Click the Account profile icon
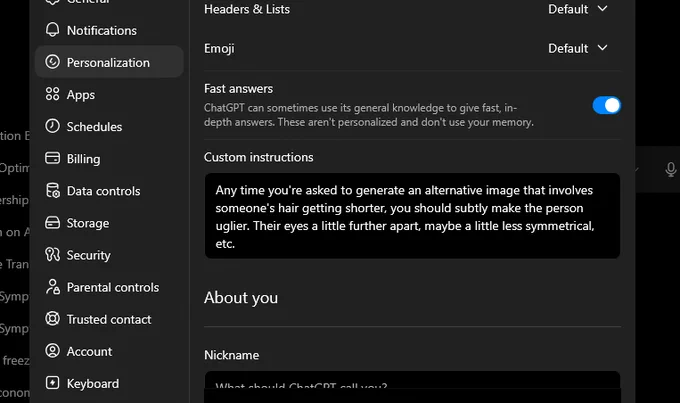 (x=52, y=351)
